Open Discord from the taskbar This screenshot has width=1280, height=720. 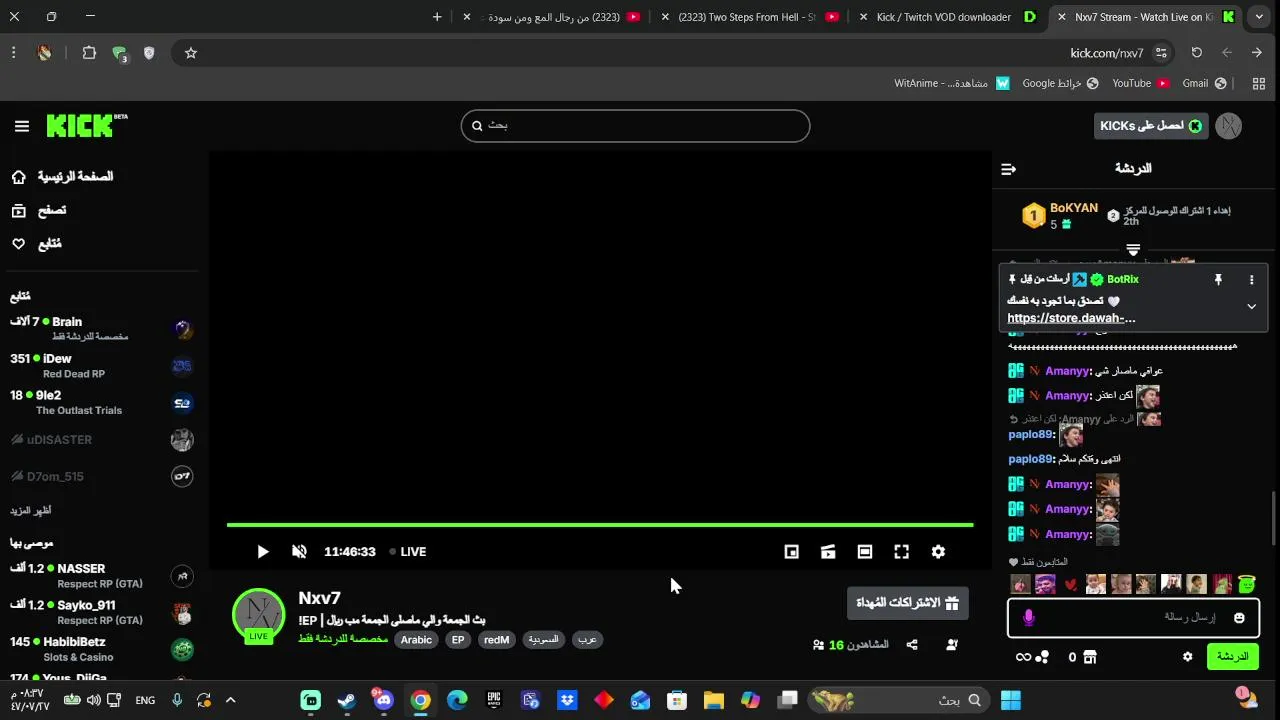pyautogui.click(x=383, y=700)
